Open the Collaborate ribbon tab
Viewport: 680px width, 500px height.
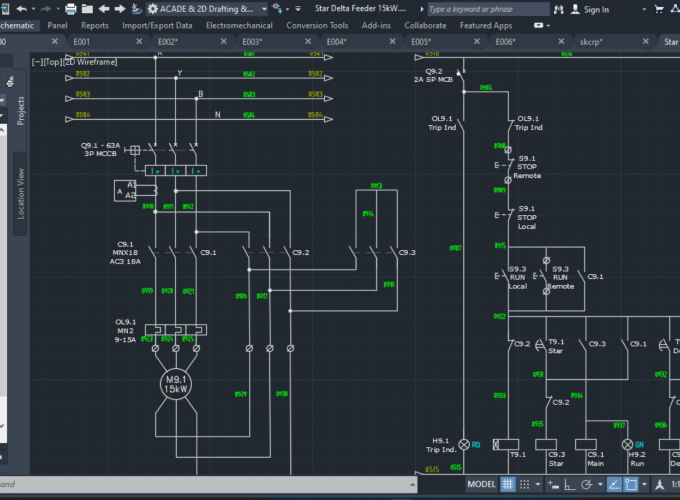(425, 26)
